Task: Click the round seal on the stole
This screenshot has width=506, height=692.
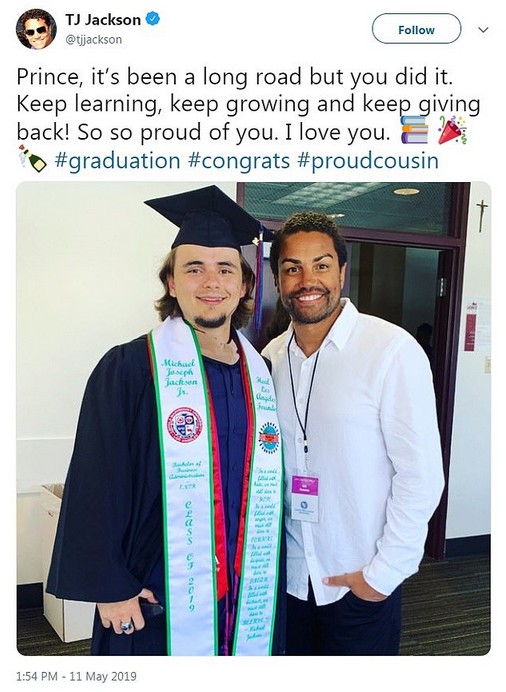Action: [184, 425]
